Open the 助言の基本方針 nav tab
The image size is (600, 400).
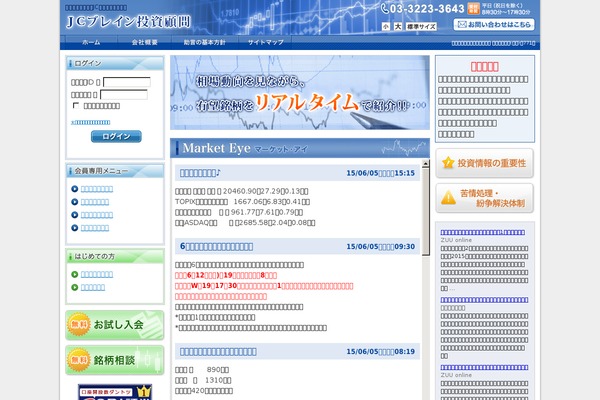tap(205, 42)
